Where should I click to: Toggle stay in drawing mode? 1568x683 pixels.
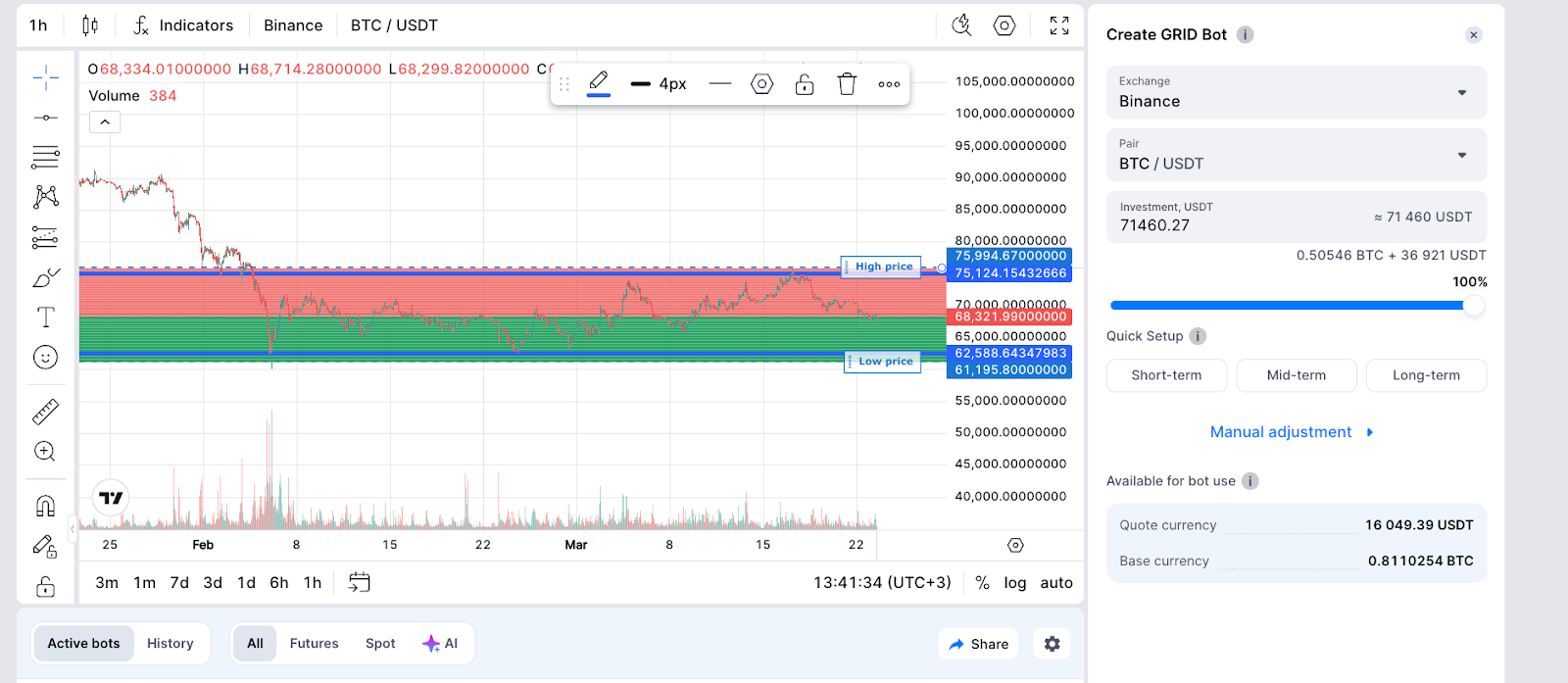(x=45, y=547)
